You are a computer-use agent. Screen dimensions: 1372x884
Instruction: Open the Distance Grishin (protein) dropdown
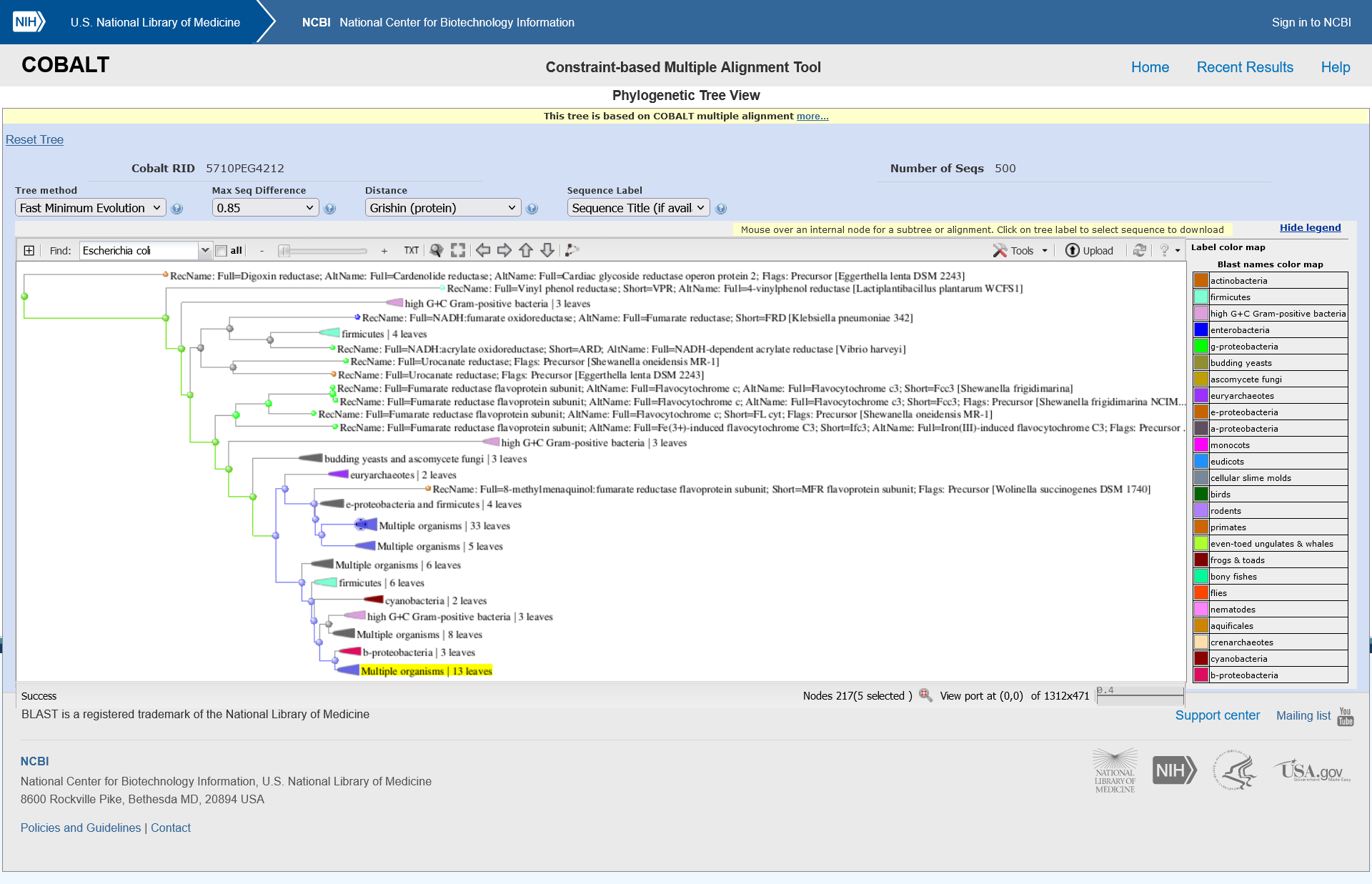tap(443, 208)
